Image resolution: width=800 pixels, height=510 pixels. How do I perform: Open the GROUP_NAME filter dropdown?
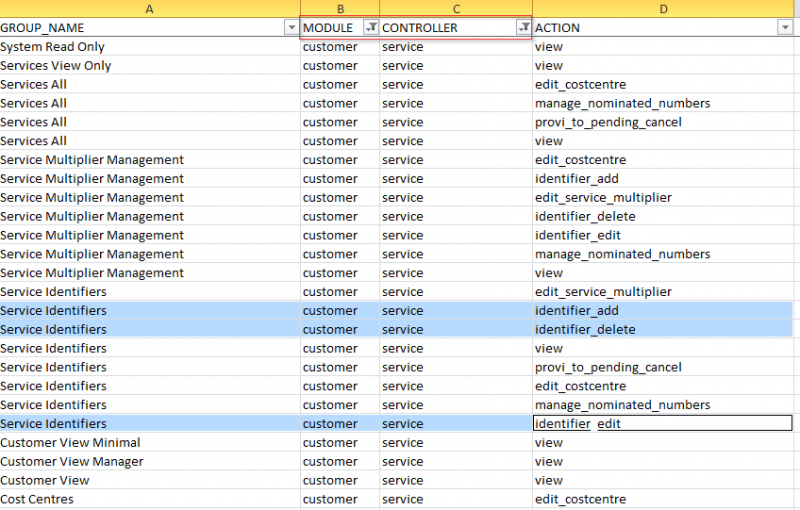[291, 28]
